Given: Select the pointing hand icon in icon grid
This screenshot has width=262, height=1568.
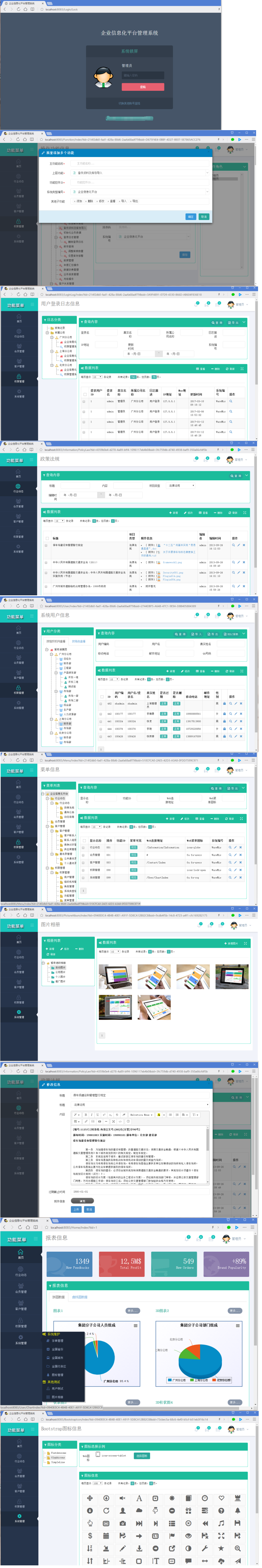Looking at the screenshot, I should point(90,1523).
